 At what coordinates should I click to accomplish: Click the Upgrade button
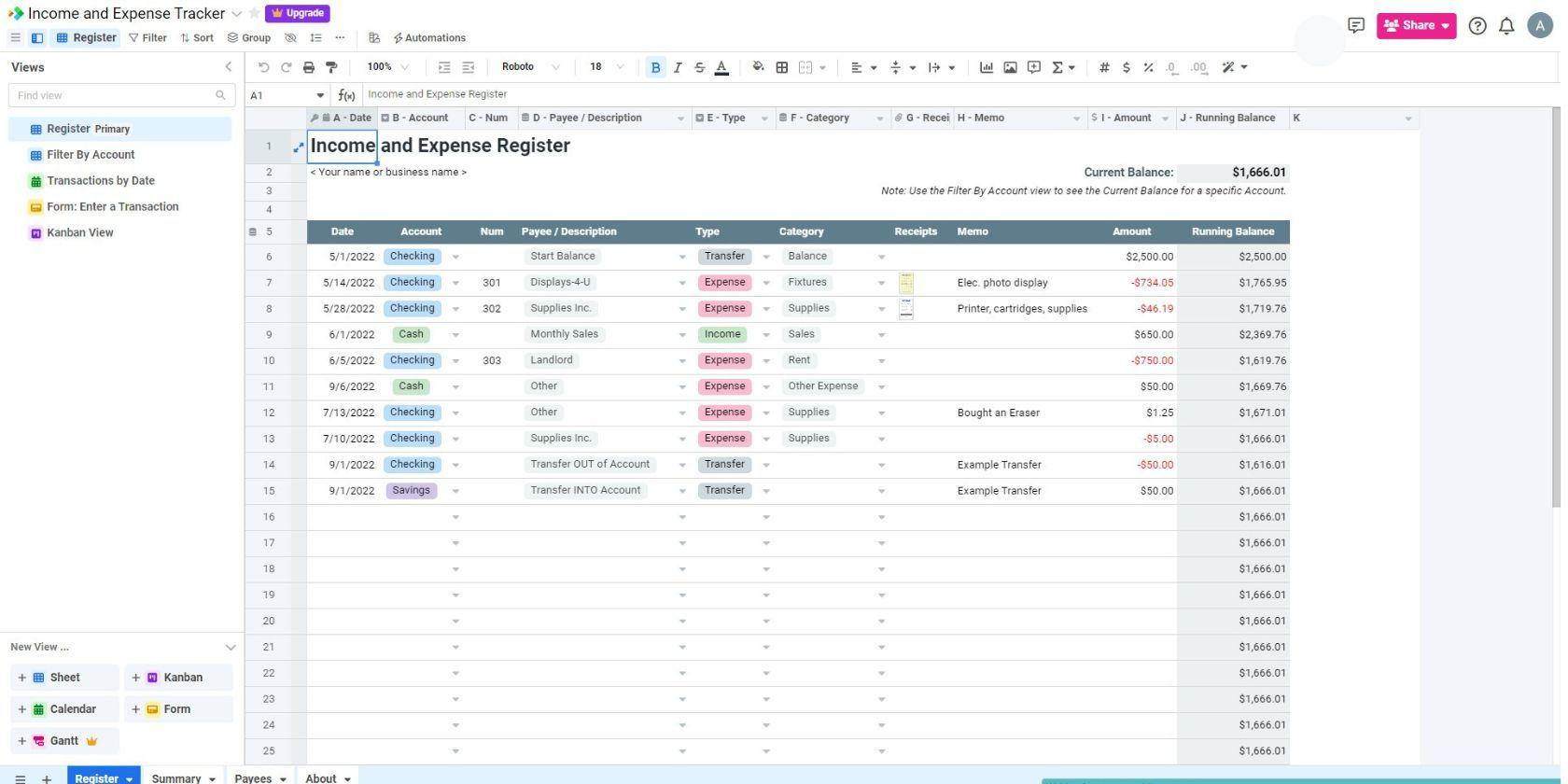[x=298, y=13]
